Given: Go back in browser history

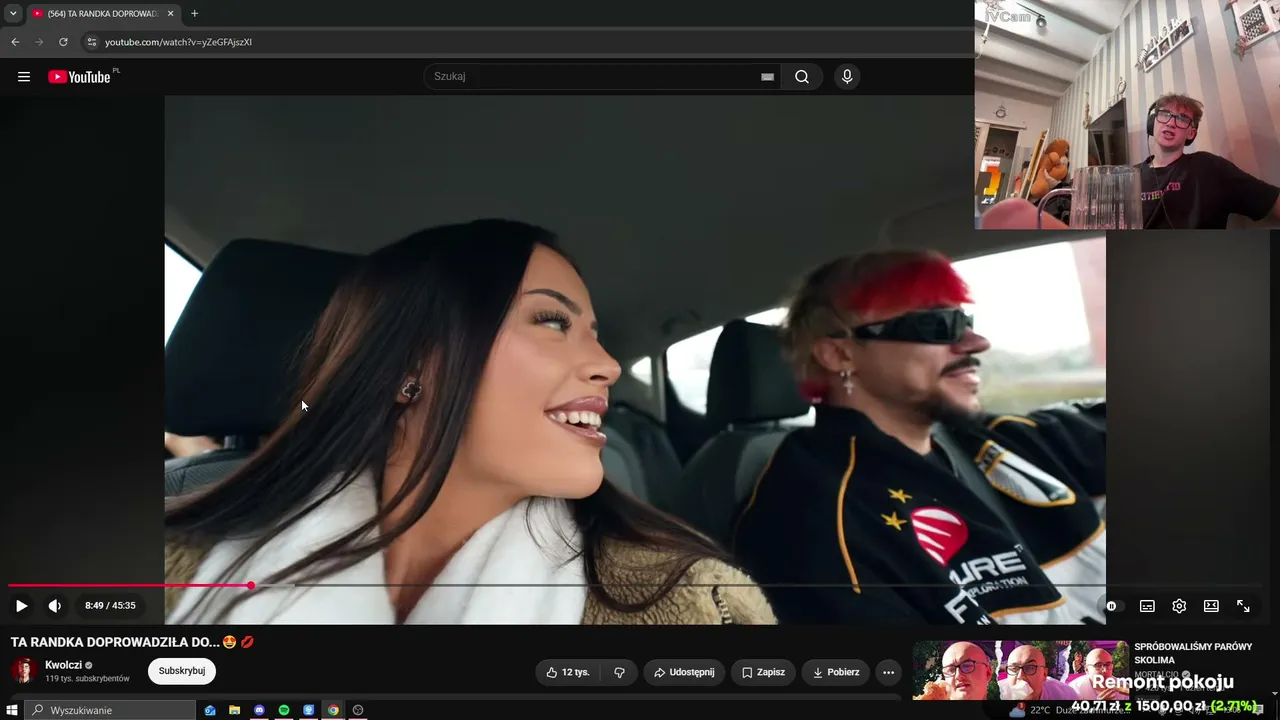Looking at the screenshot, I should coord(15,42).
